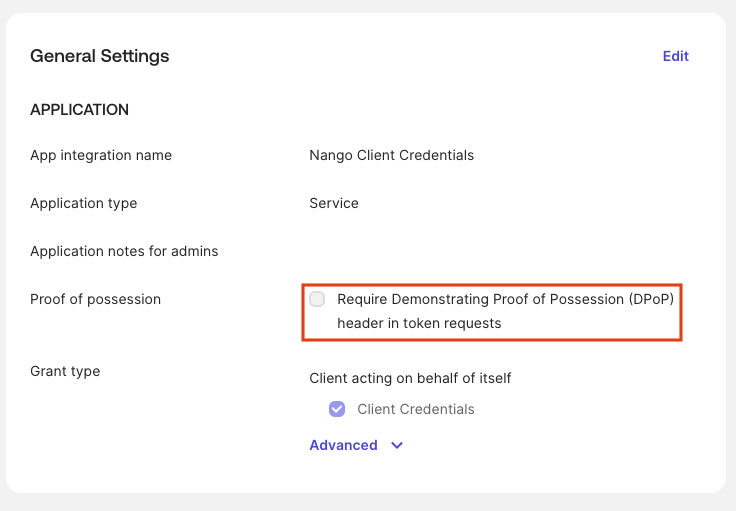
Task: Click the Edit link in General Settings
Action: 675,56
